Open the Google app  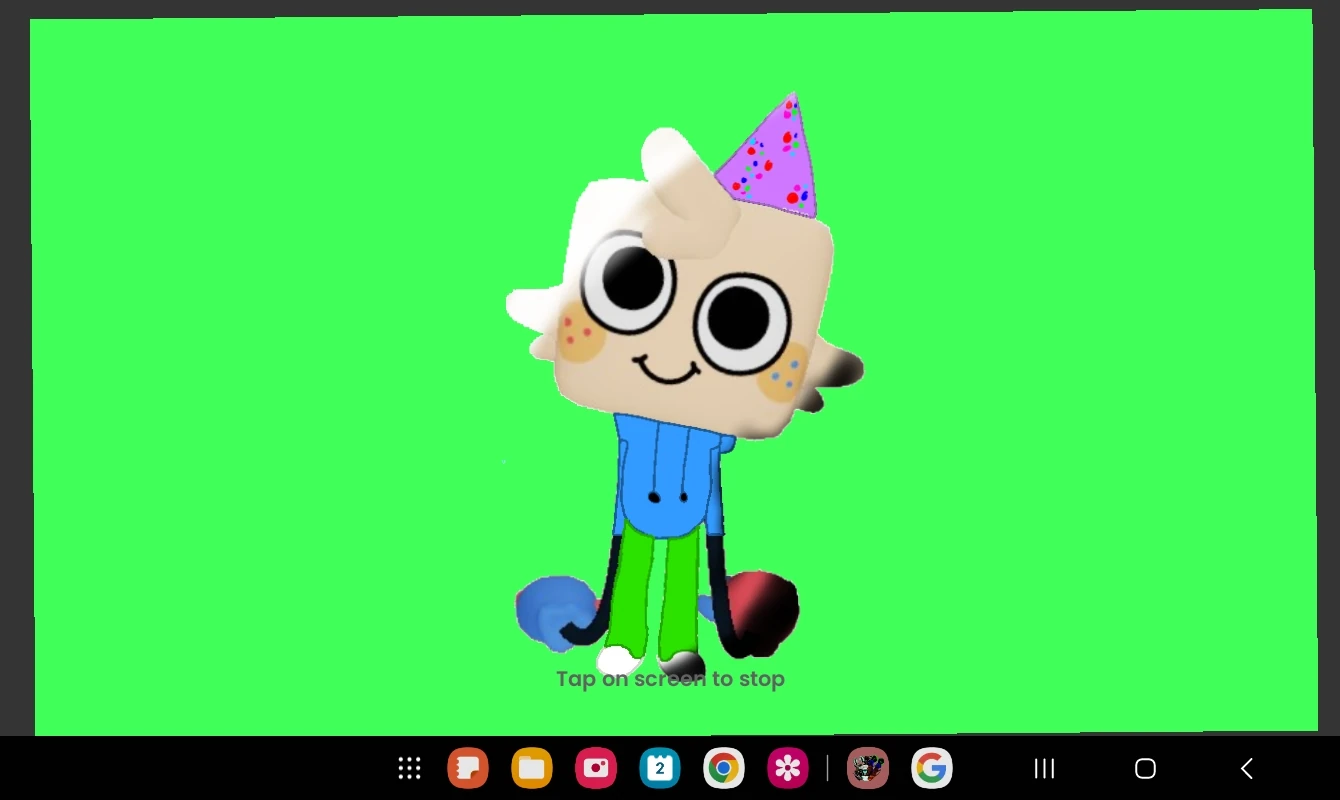931,768
